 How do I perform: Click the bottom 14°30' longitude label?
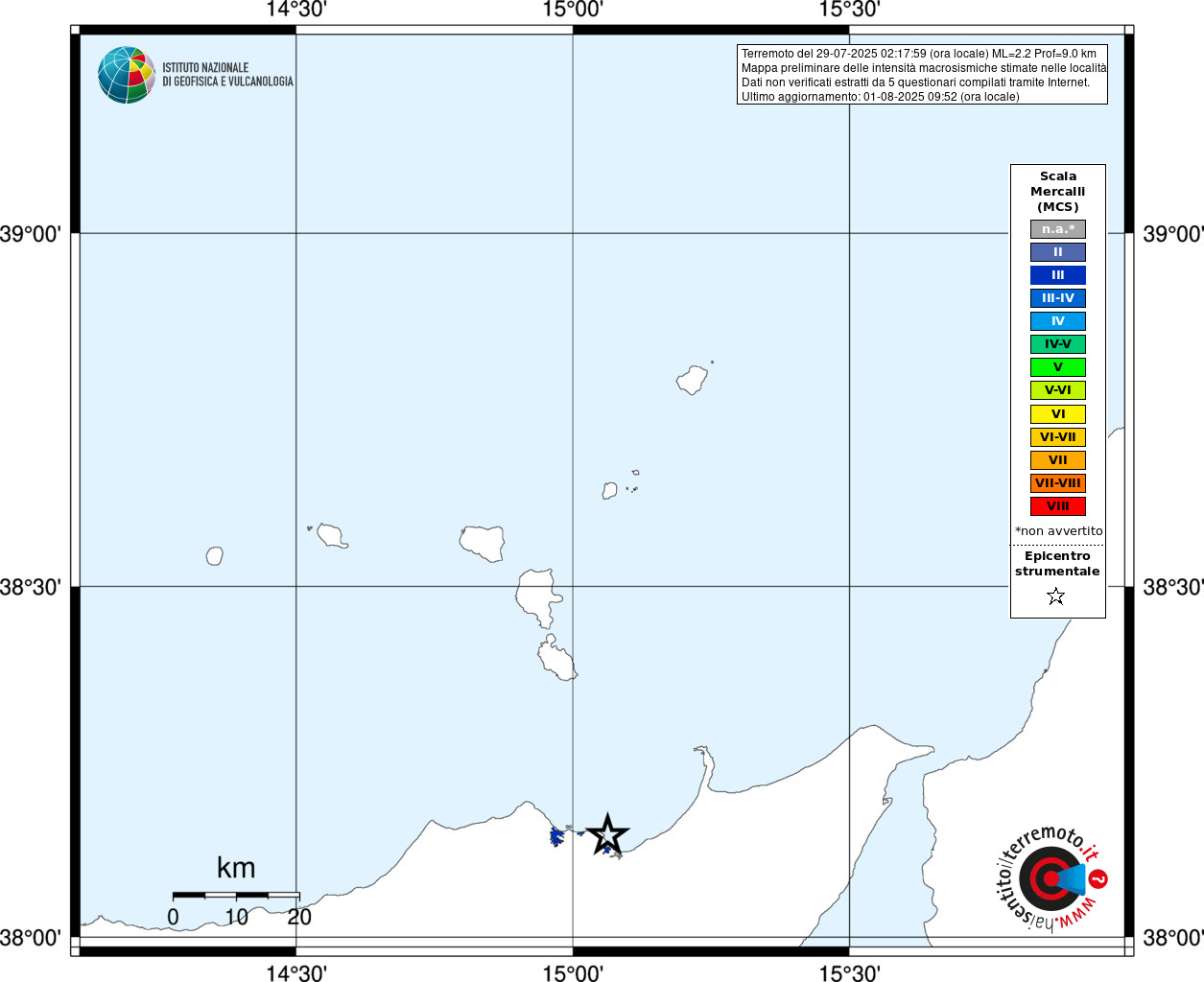point(296,972)
